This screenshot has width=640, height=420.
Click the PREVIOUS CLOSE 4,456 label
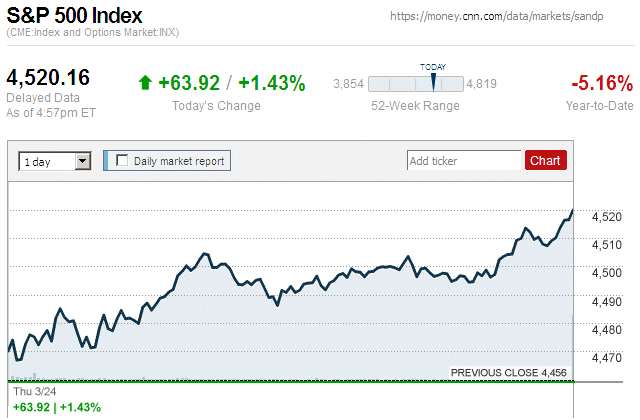pos(508,372)
